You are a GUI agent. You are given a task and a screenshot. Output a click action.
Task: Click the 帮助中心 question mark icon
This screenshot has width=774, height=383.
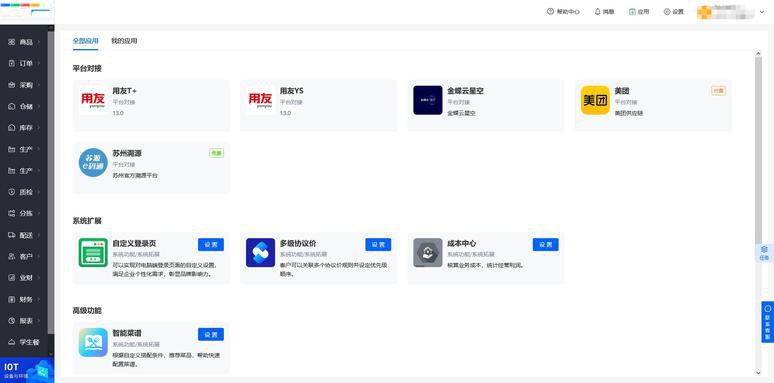(550, 11)
